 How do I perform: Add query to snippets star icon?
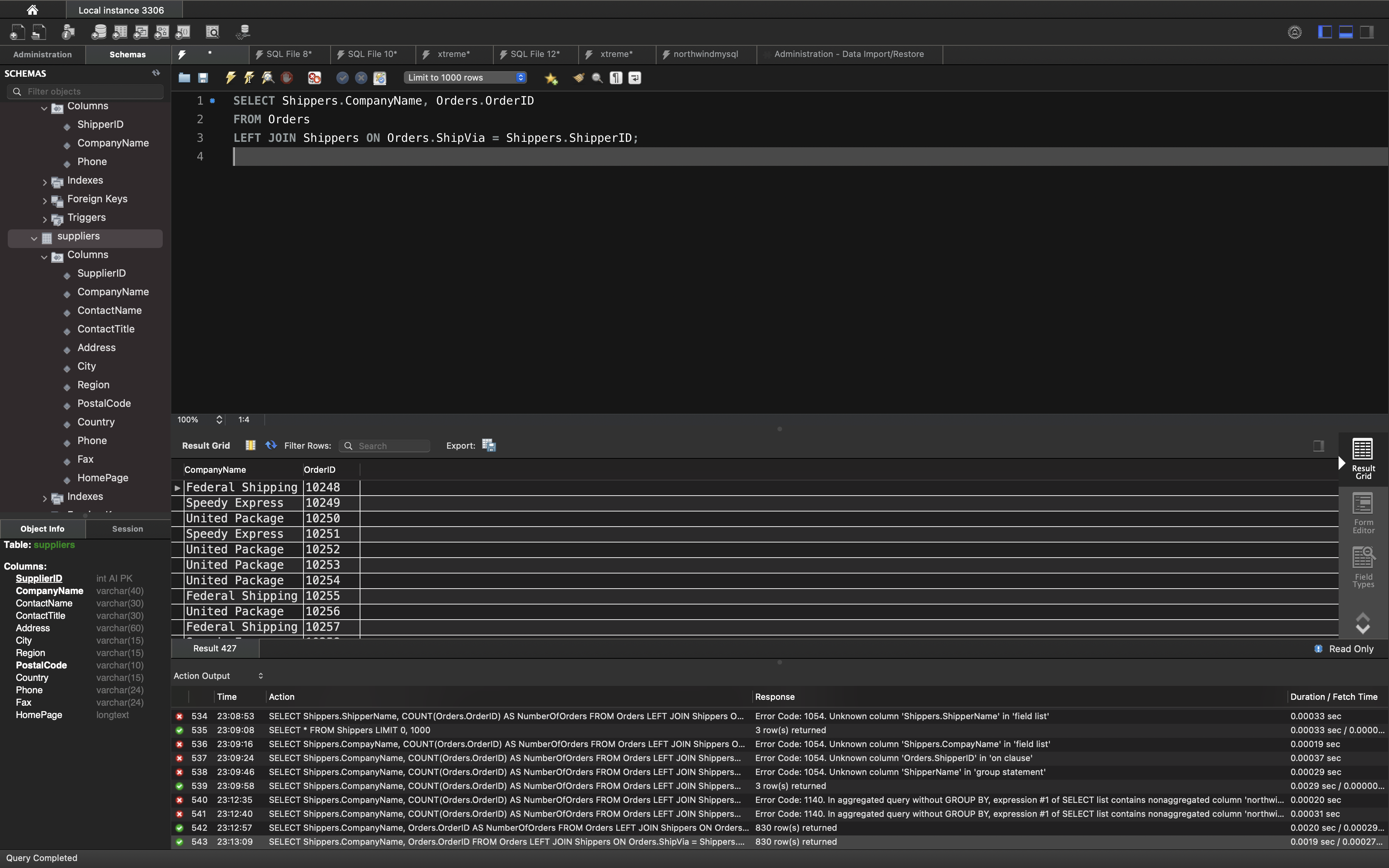pyautogui.click(x=551, y=78)
